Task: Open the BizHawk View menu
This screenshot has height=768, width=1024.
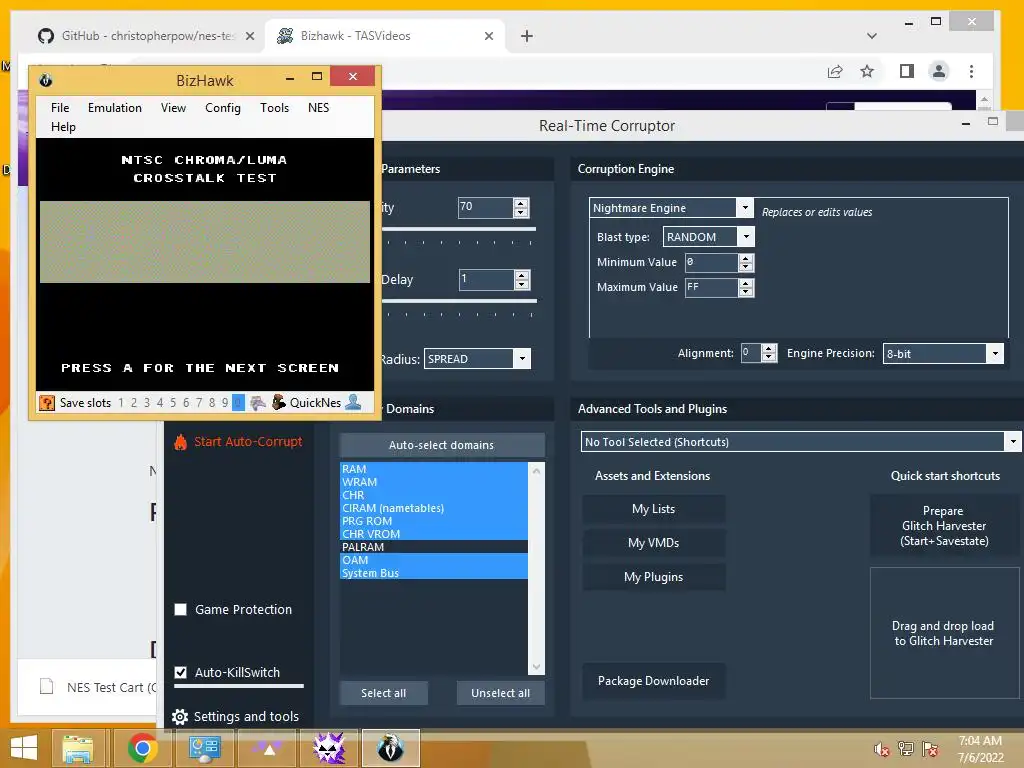Action: [174, 108]
